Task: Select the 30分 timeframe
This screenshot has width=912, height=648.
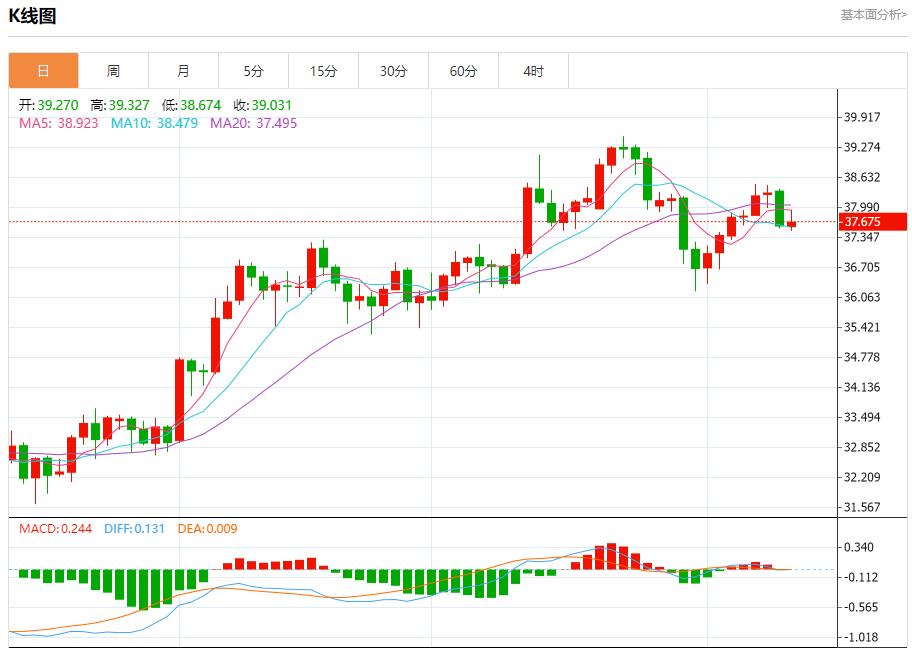Action: click(x=393, y=71)
